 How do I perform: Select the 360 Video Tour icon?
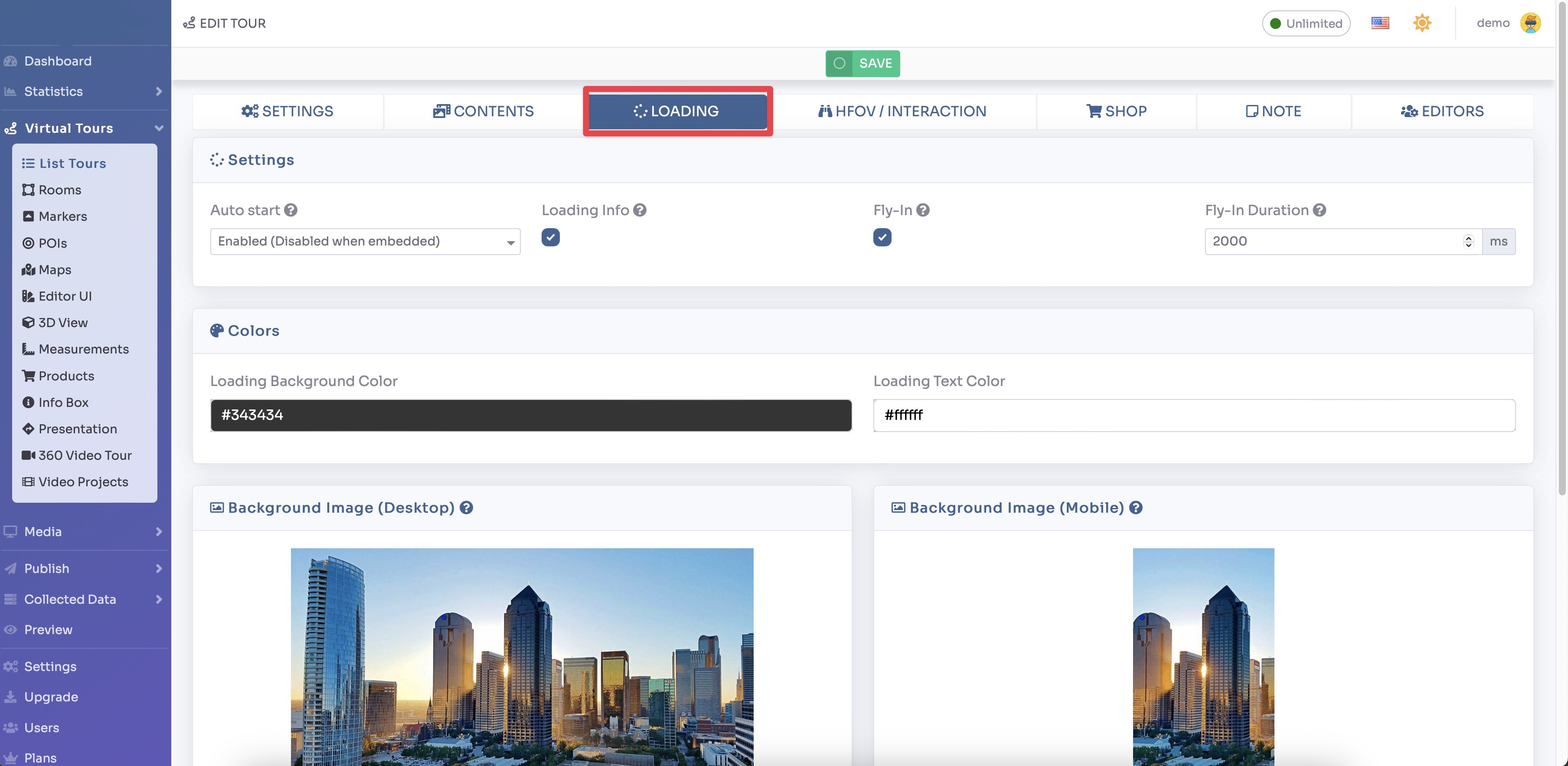coord(29,455)
